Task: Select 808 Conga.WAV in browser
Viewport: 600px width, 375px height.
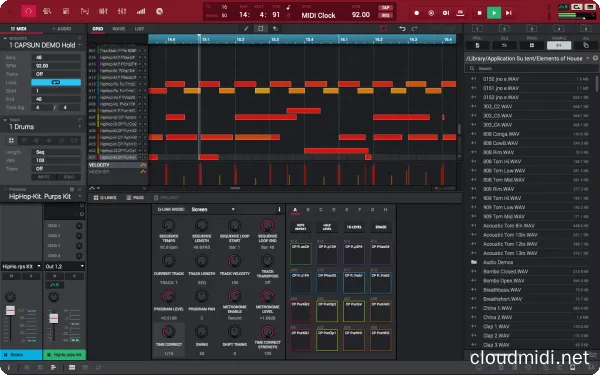Action: 531,134
